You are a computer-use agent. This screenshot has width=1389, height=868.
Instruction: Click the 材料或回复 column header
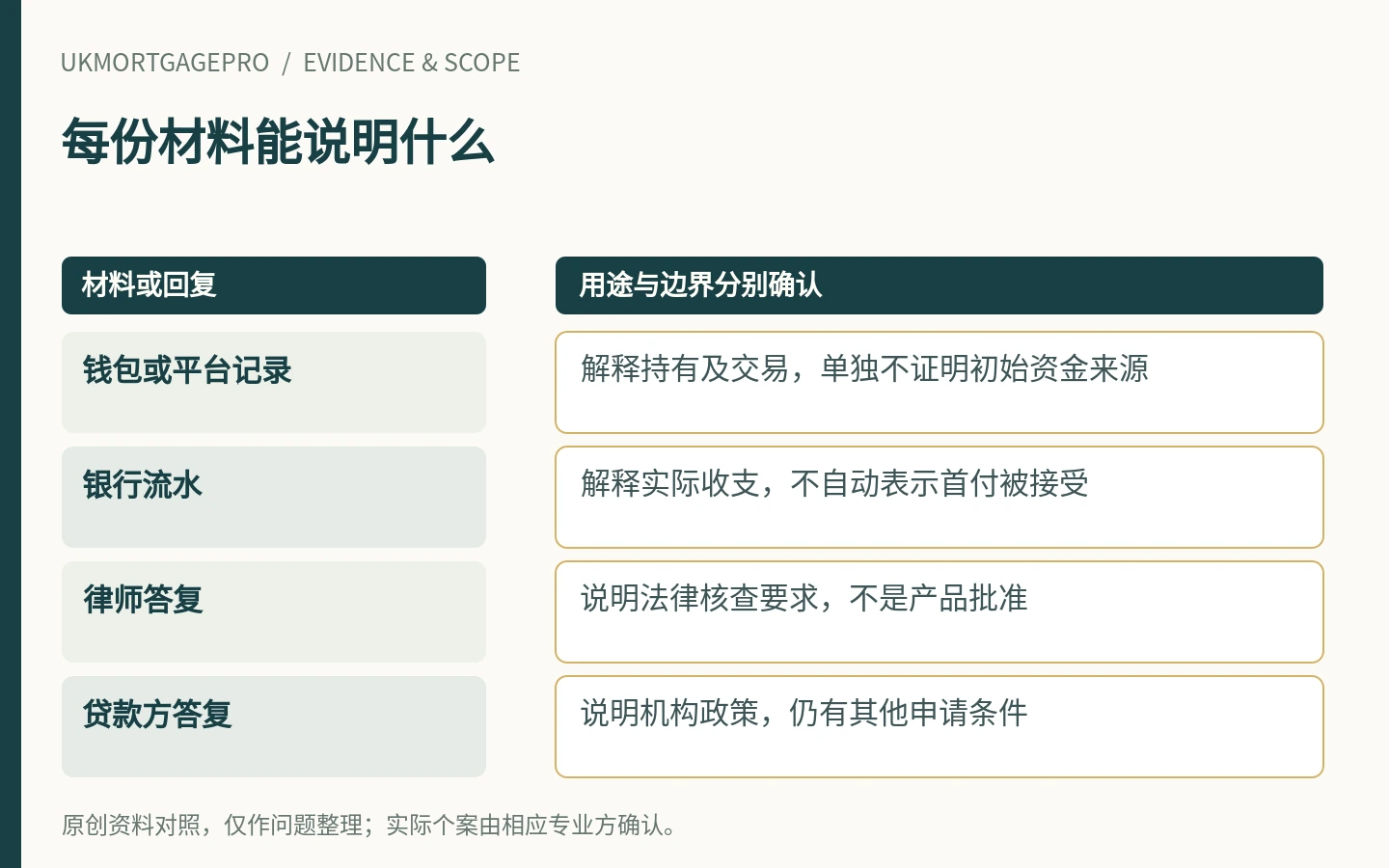(274, 285)
